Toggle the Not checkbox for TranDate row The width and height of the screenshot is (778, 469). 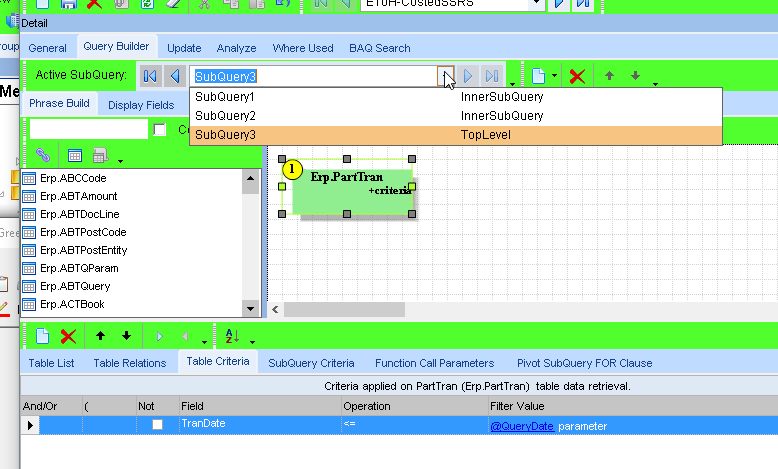pyautogui.click(x=157, y=424)
